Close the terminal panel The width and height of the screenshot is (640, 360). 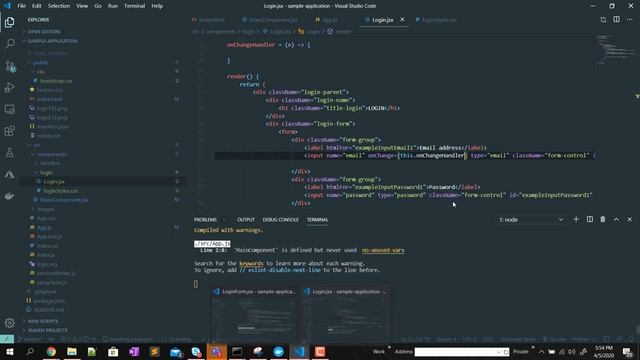(629, 219)
